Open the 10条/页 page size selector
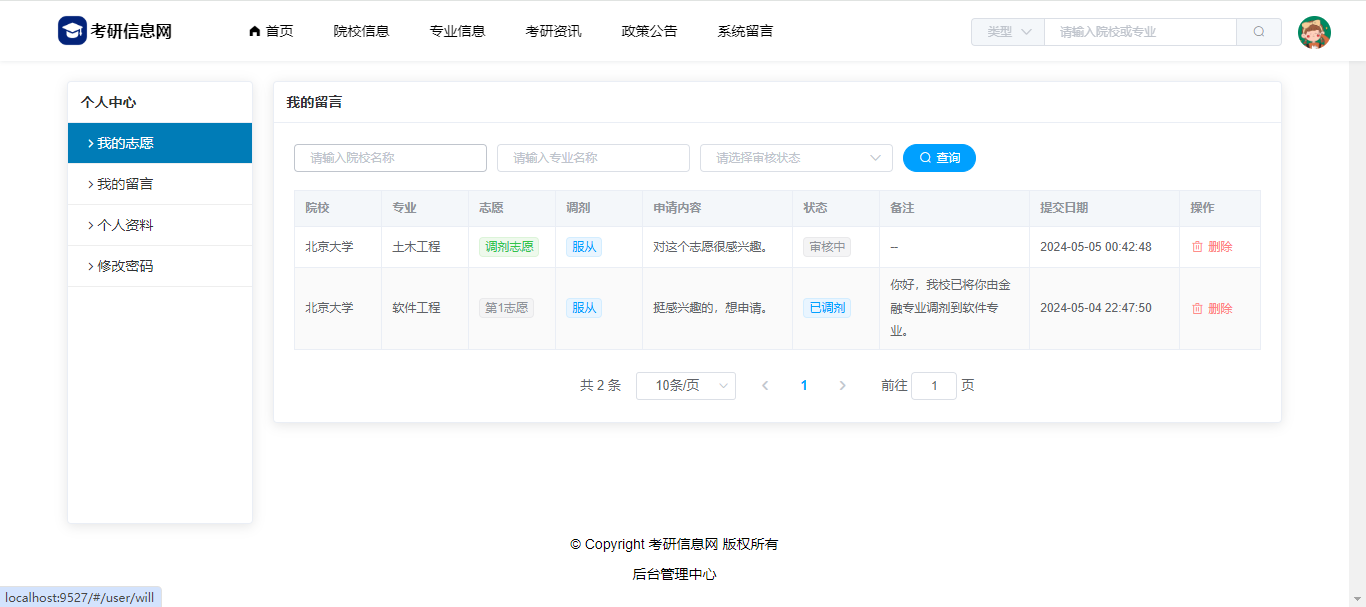Screen dimensions: 1366x607 tap(685, 386)
